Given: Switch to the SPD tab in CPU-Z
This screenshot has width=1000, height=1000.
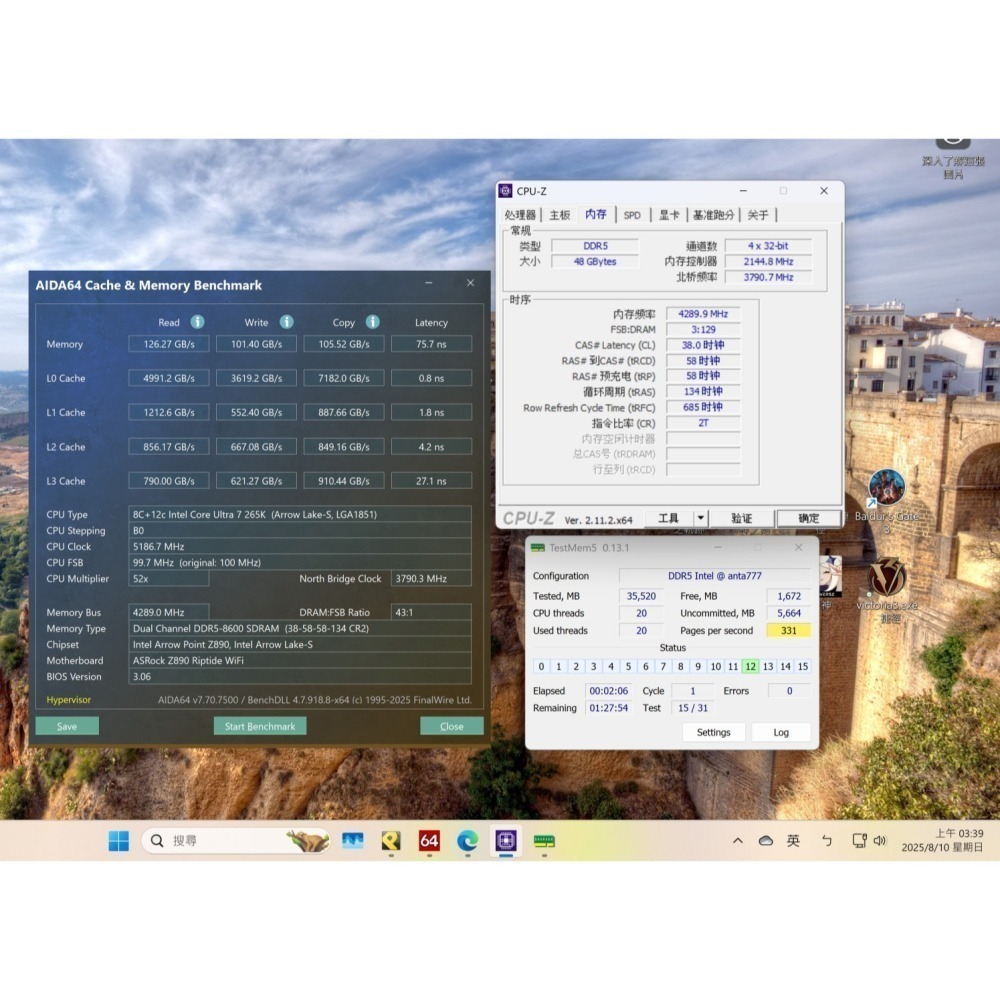Looking at the screenshot, I should pos(632,215).
